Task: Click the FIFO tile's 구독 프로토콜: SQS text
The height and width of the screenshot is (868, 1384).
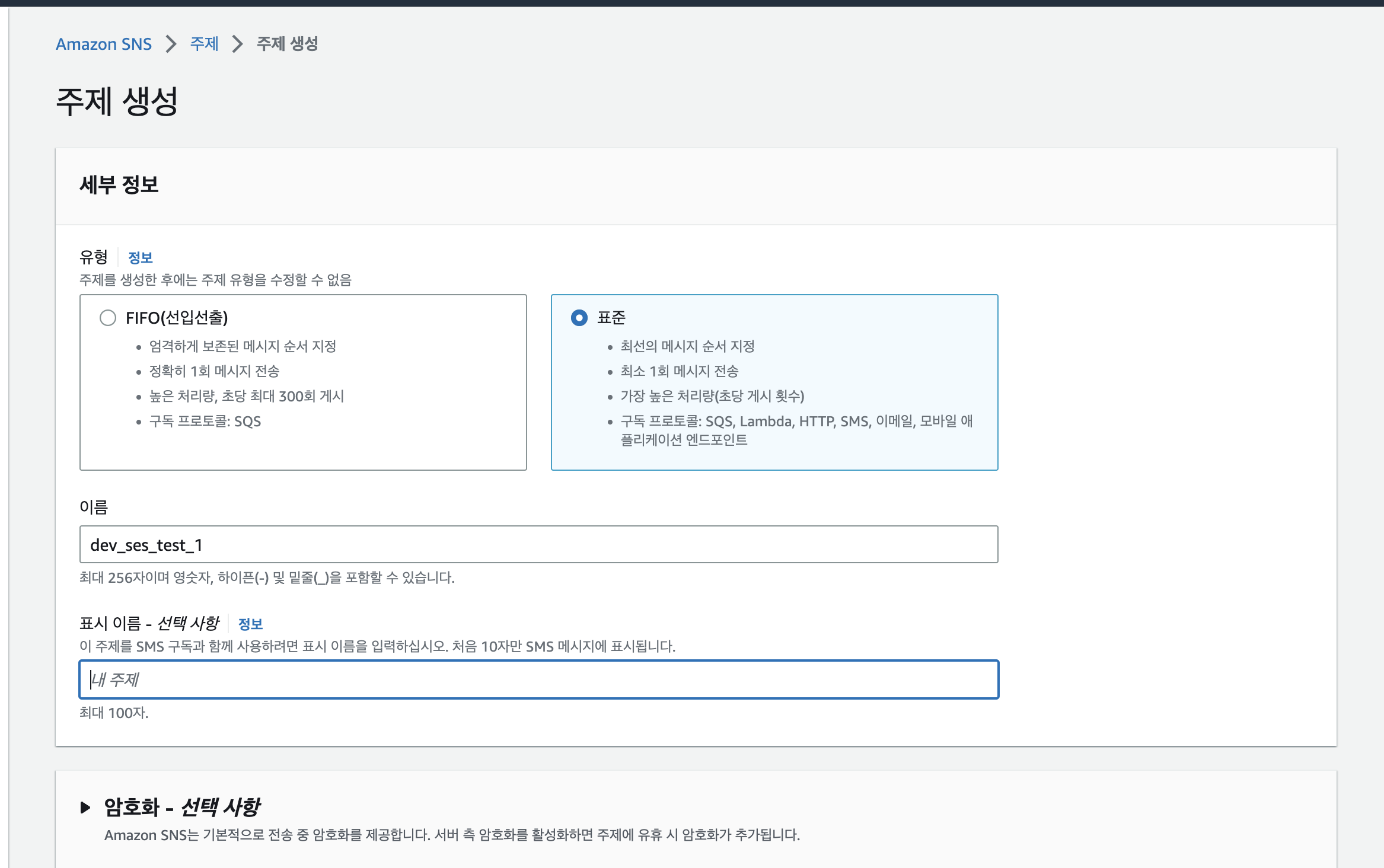Action: point(205,422)
